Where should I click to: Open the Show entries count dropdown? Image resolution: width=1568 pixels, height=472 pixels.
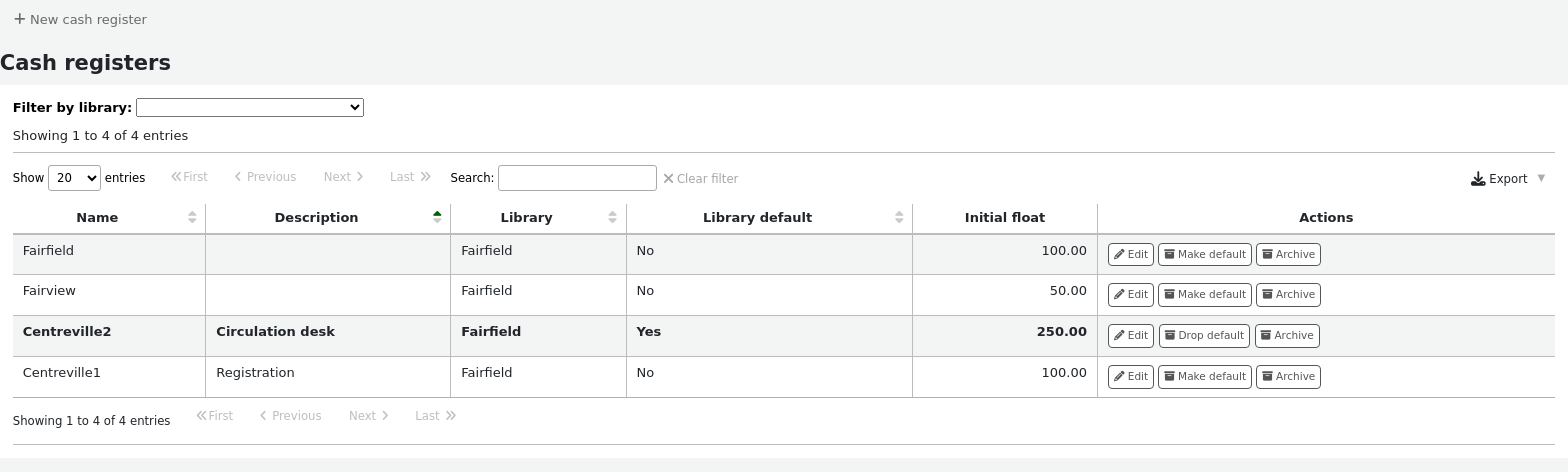[74, 178]
